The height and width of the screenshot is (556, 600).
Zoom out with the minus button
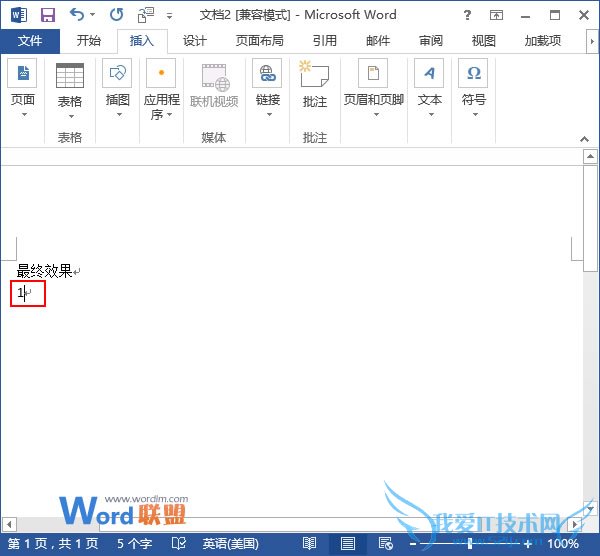413,544
